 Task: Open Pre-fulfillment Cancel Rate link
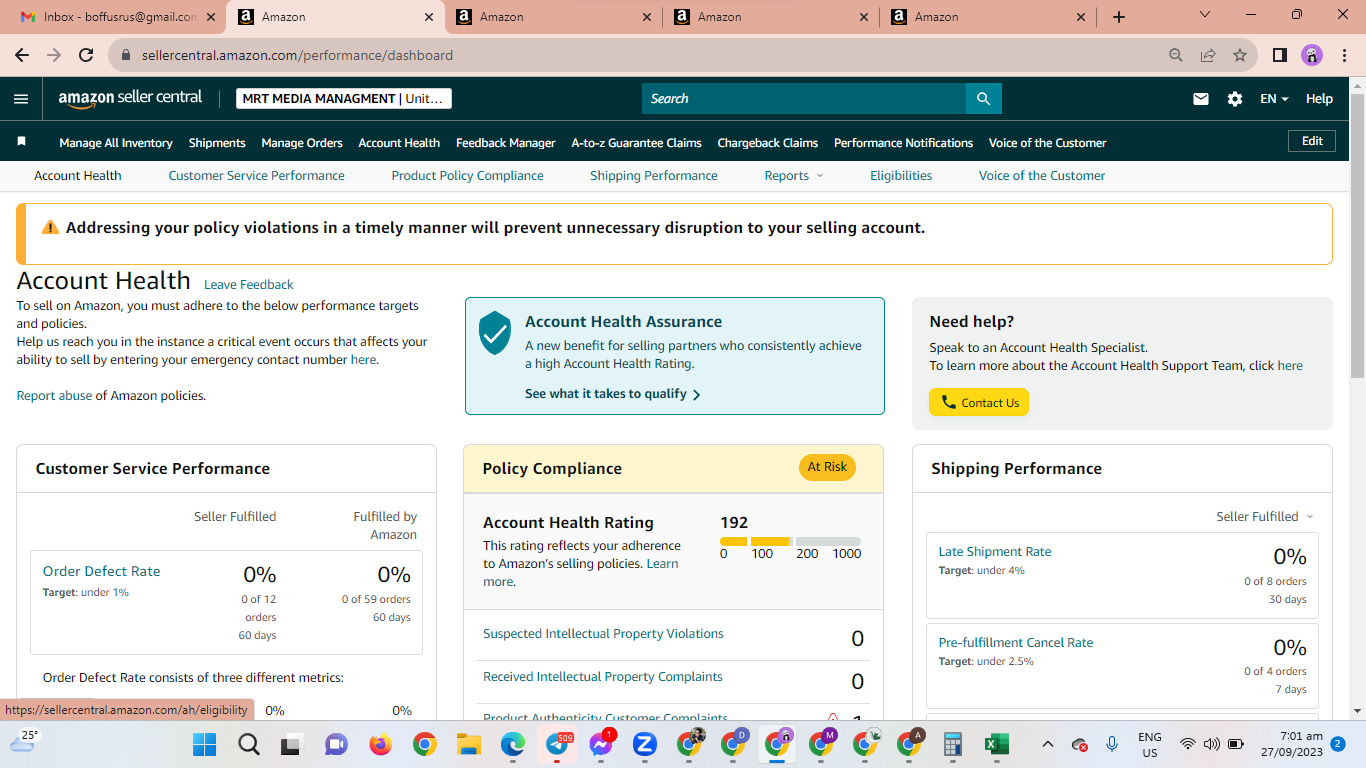click(x=1016, y=643)
